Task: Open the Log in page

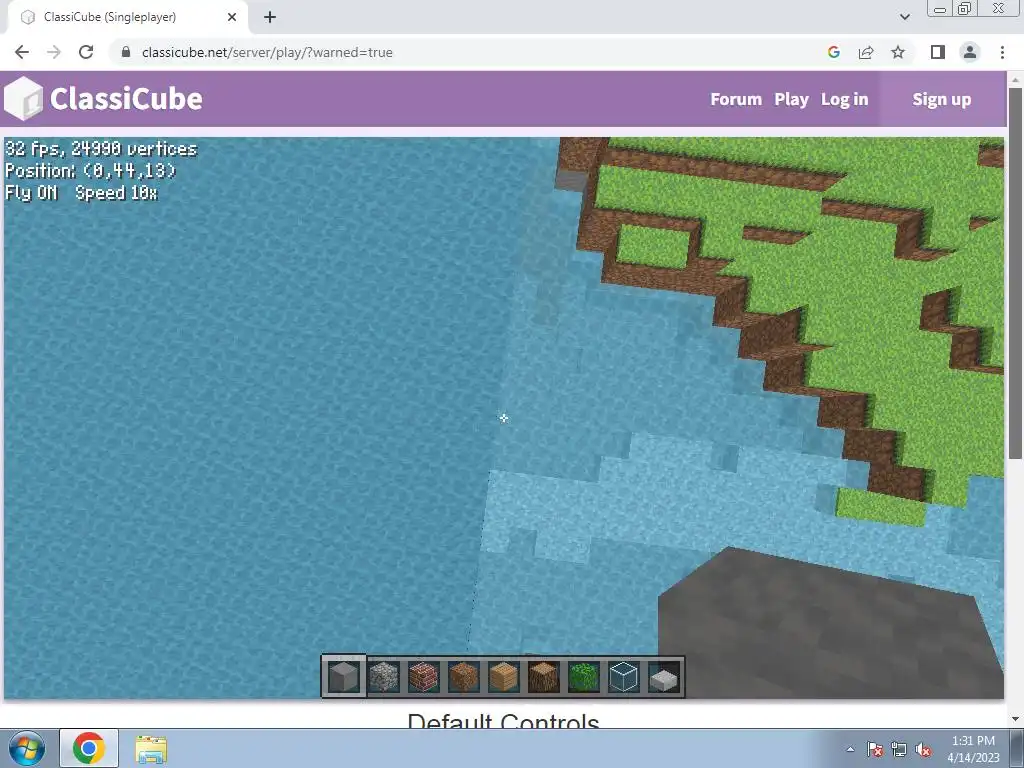Action: (x=844, y=99)
